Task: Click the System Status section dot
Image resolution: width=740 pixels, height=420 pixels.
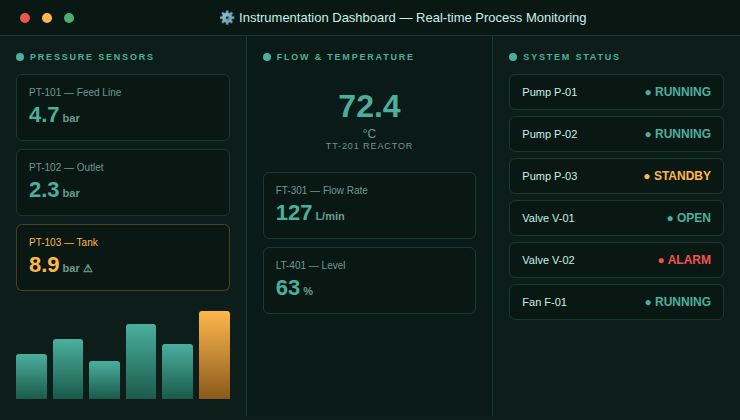Action: 513,57
